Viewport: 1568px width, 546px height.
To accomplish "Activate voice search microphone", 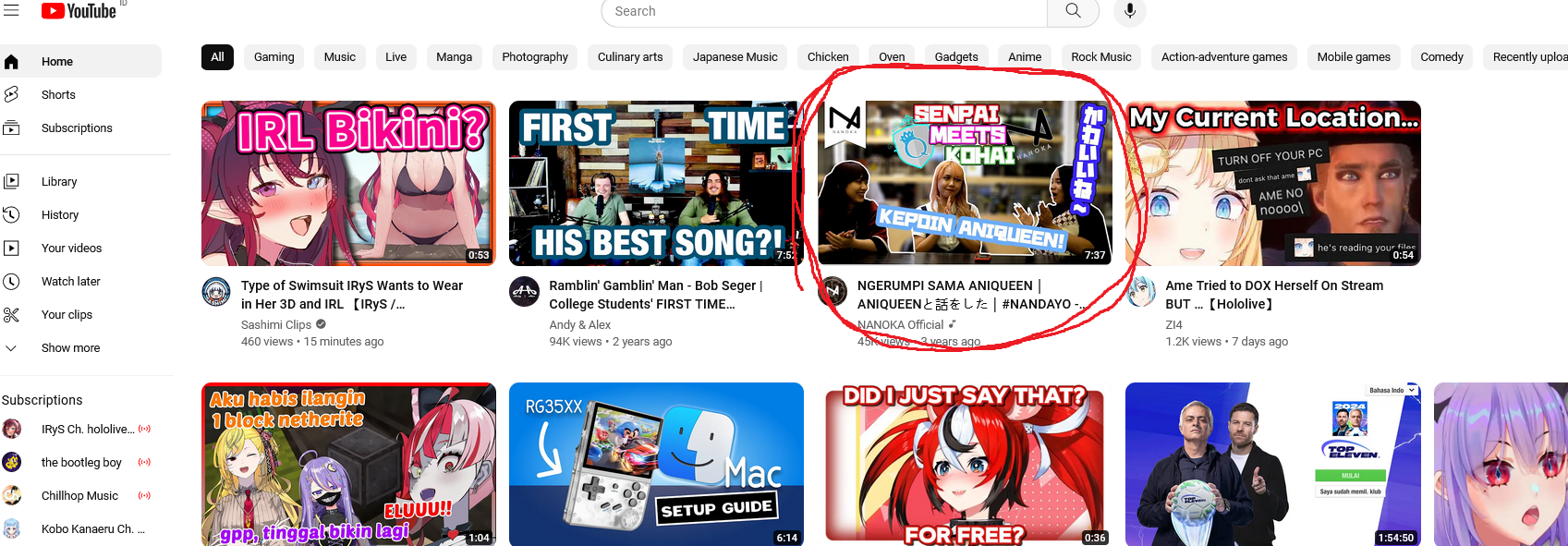I will pyautogui.click(x=1129, y=11).
